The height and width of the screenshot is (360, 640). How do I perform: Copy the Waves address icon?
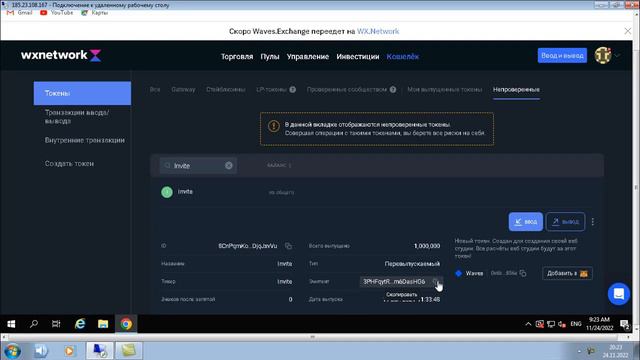click(x=523, y=273)
